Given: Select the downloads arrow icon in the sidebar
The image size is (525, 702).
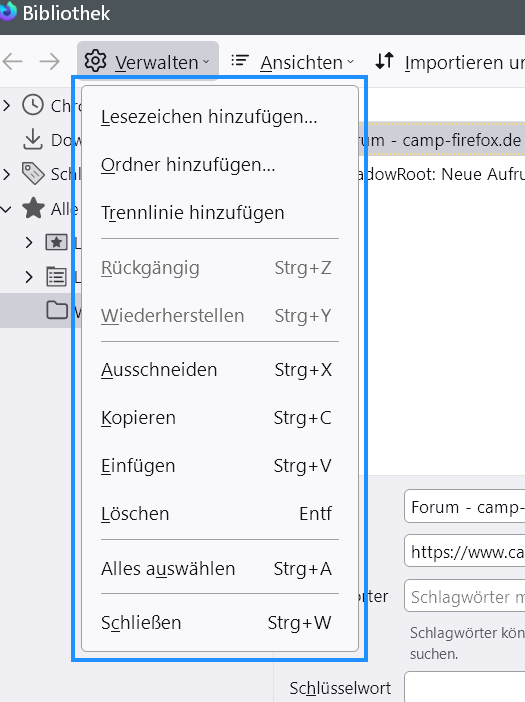Looking at the screenshot, I should [33, 139].
